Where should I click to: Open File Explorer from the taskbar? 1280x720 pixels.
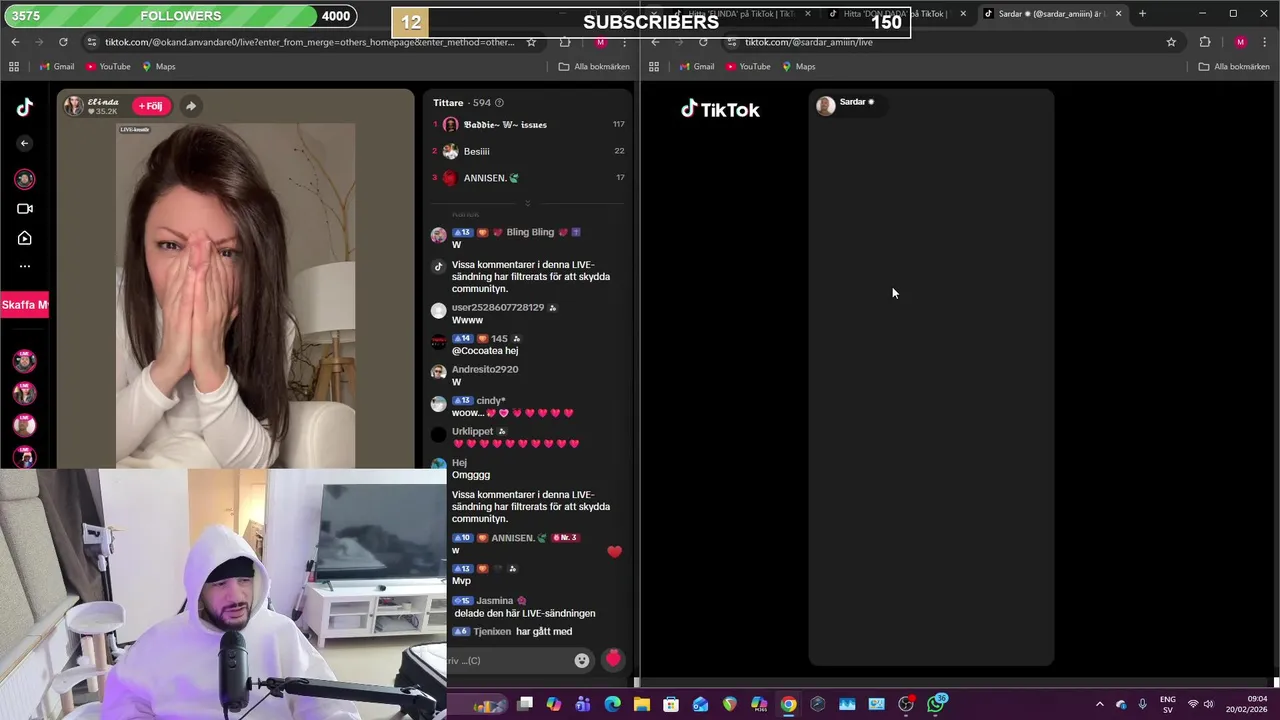pos(642,704)
